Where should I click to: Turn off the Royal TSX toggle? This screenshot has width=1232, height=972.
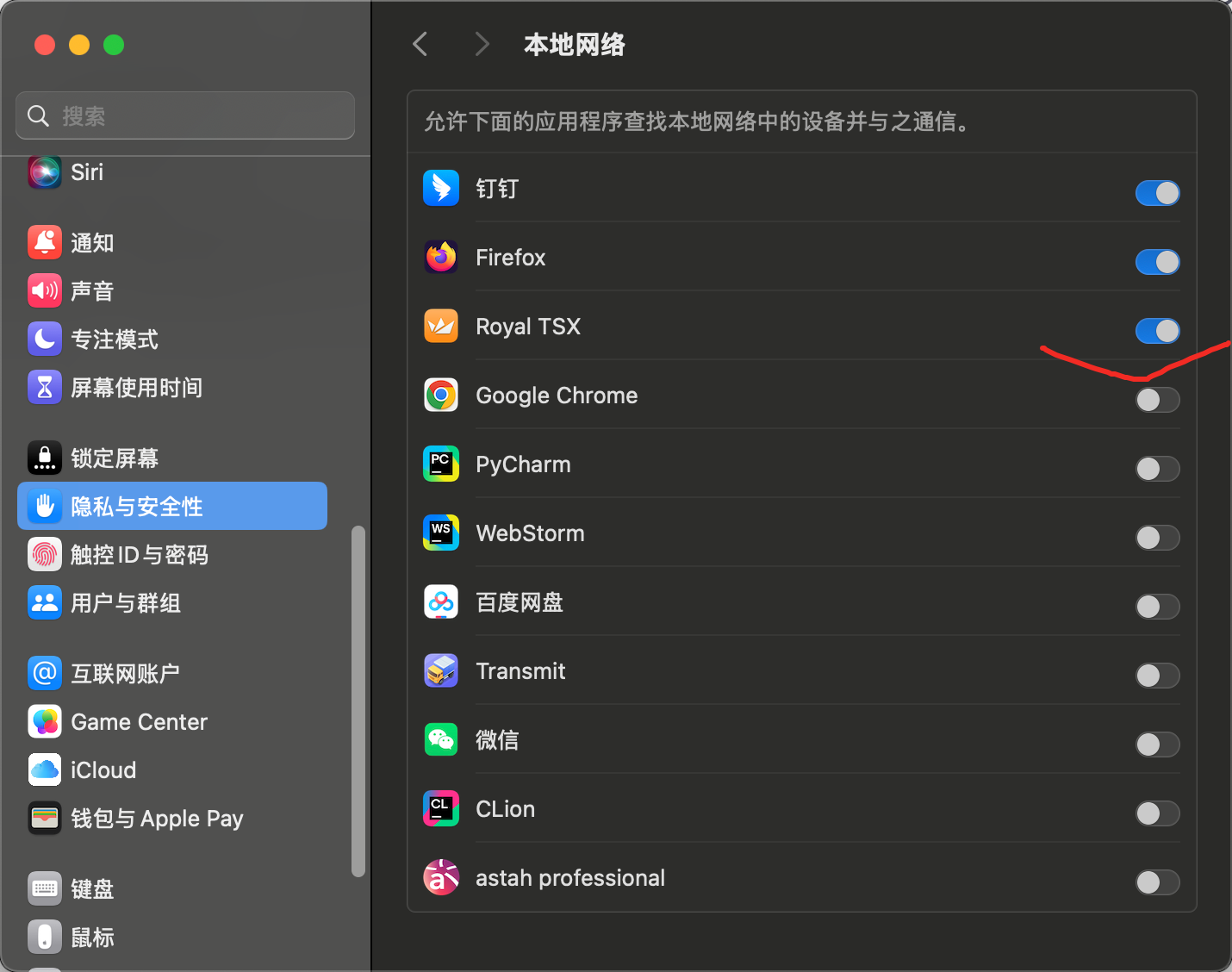(1157, 331)
